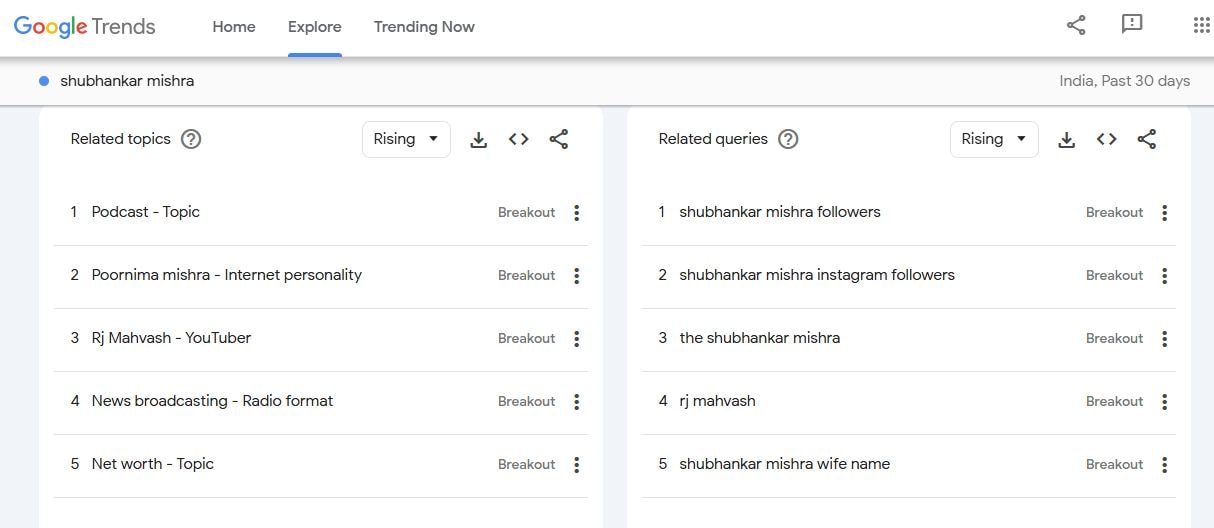Open the shubhankar mishra wife name query
Image resolution: width=1214 pixels, height=528 pixels.
point(784,464)
